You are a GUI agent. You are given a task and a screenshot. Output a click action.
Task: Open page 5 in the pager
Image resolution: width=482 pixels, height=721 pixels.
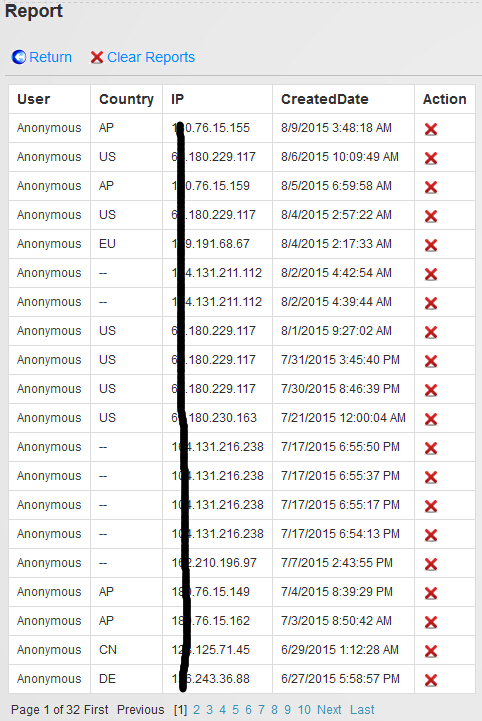pyautogui.click(x=235, y=710)
